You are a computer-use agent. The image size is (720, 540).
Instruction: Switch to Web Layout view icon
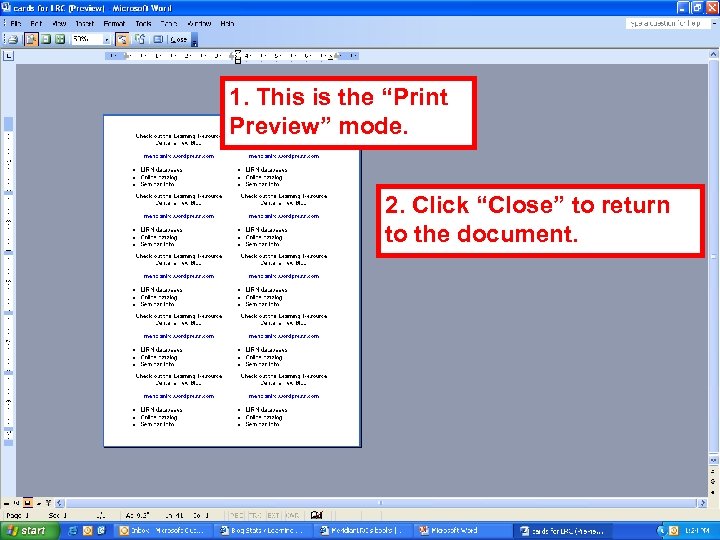tap(17, 504)
